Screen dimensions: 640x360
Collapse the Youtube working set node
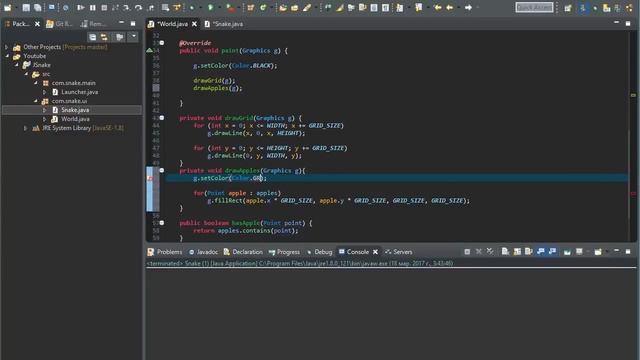click(x=7, y=56)
